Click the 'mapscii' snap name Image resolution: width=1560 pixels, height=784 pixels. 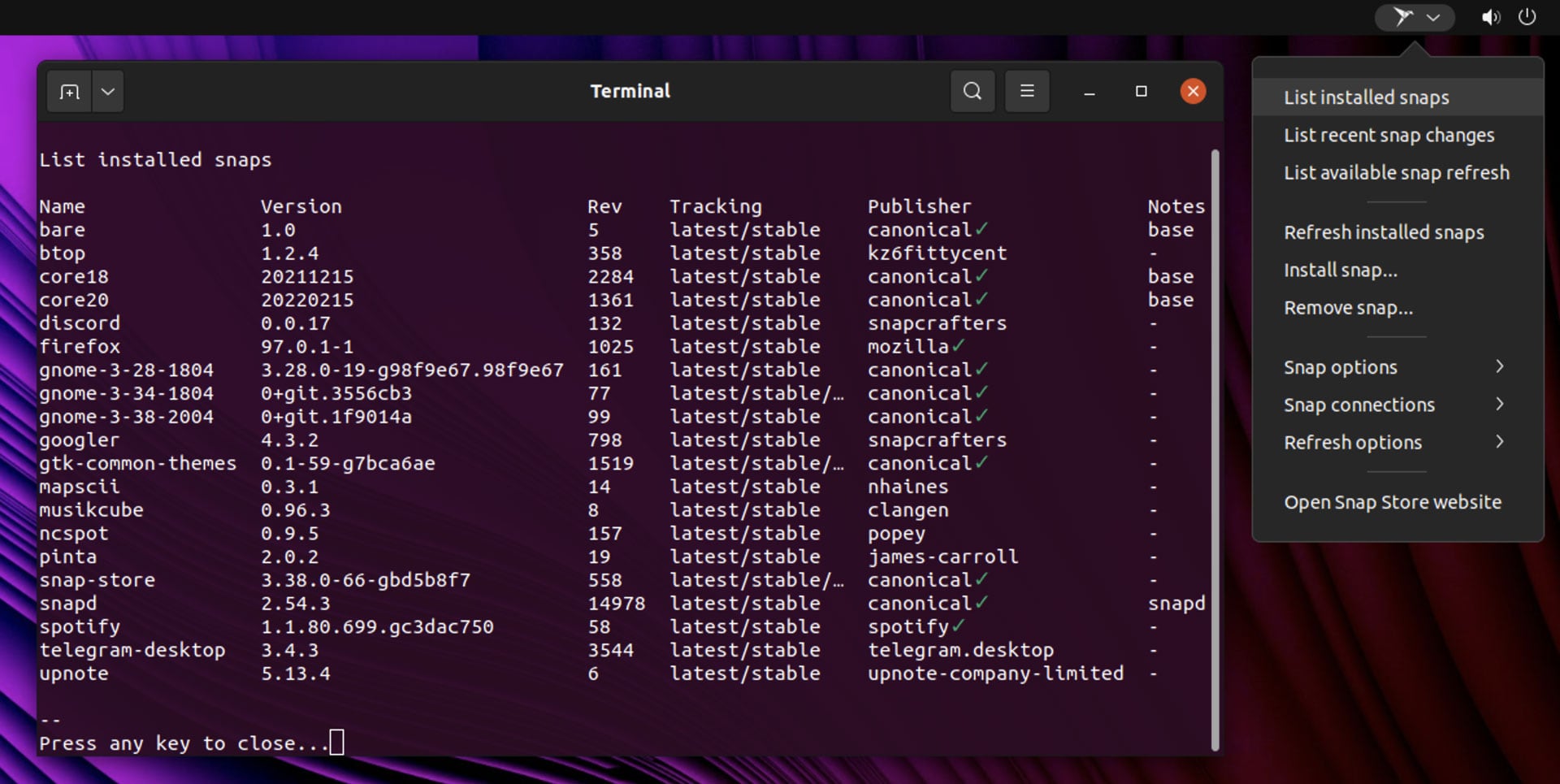click(80, 487)
